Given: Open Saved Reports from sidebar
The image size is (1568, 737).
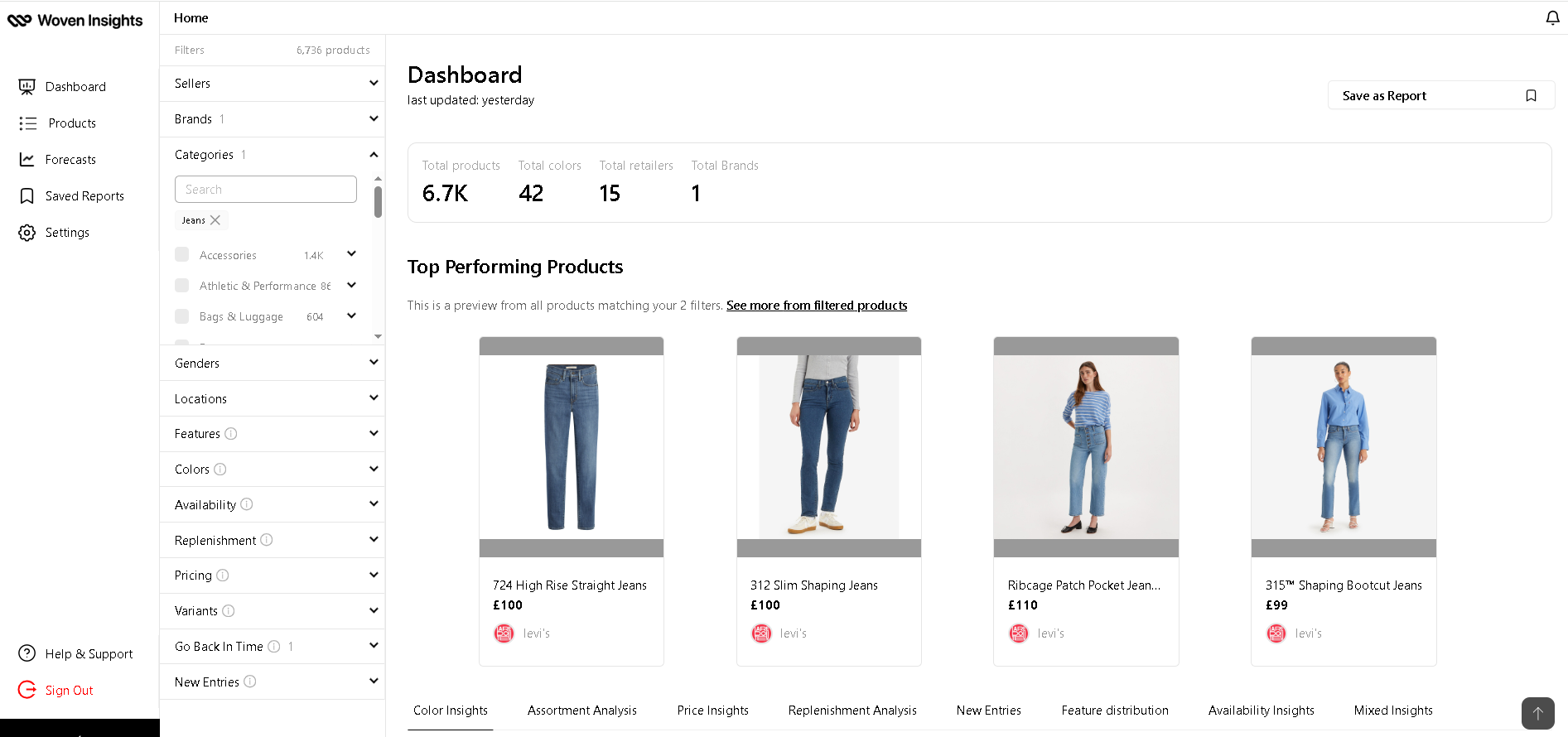Looking at the screenshot, I should tap(84, 196).
